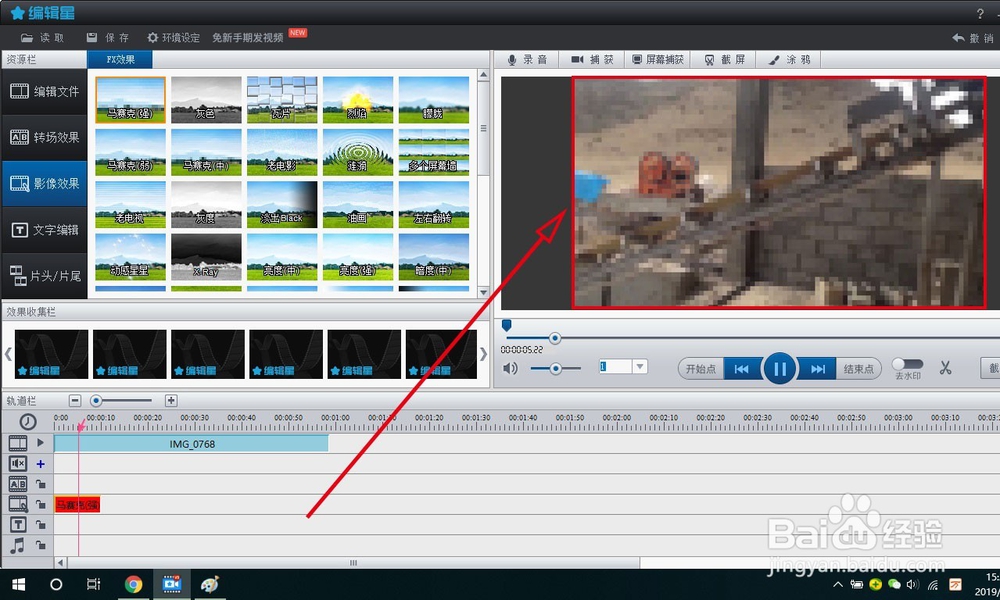Click effects list scroll up arrow

click(x=483, y=75)
